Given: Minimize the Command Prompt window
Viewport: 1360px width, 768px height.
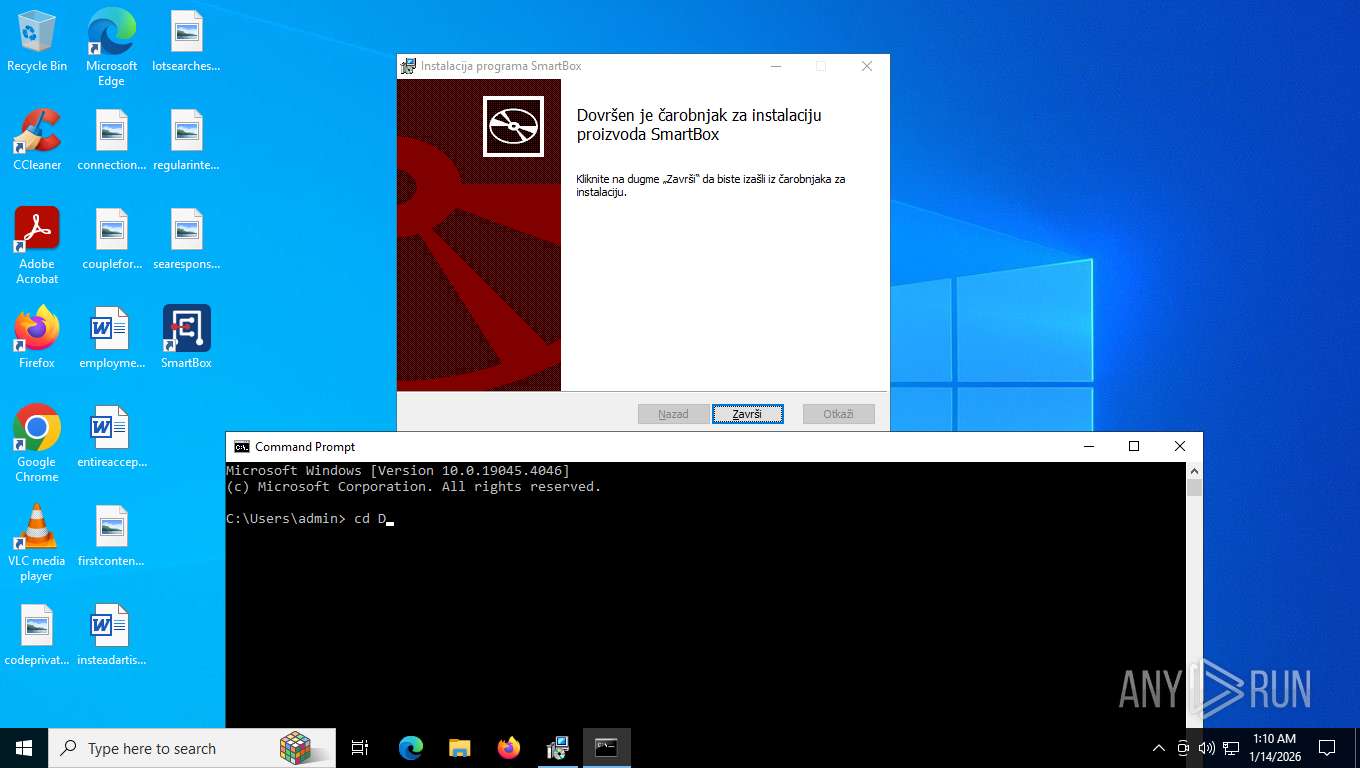Looking at the screenshot, I should click(1088, 447).
